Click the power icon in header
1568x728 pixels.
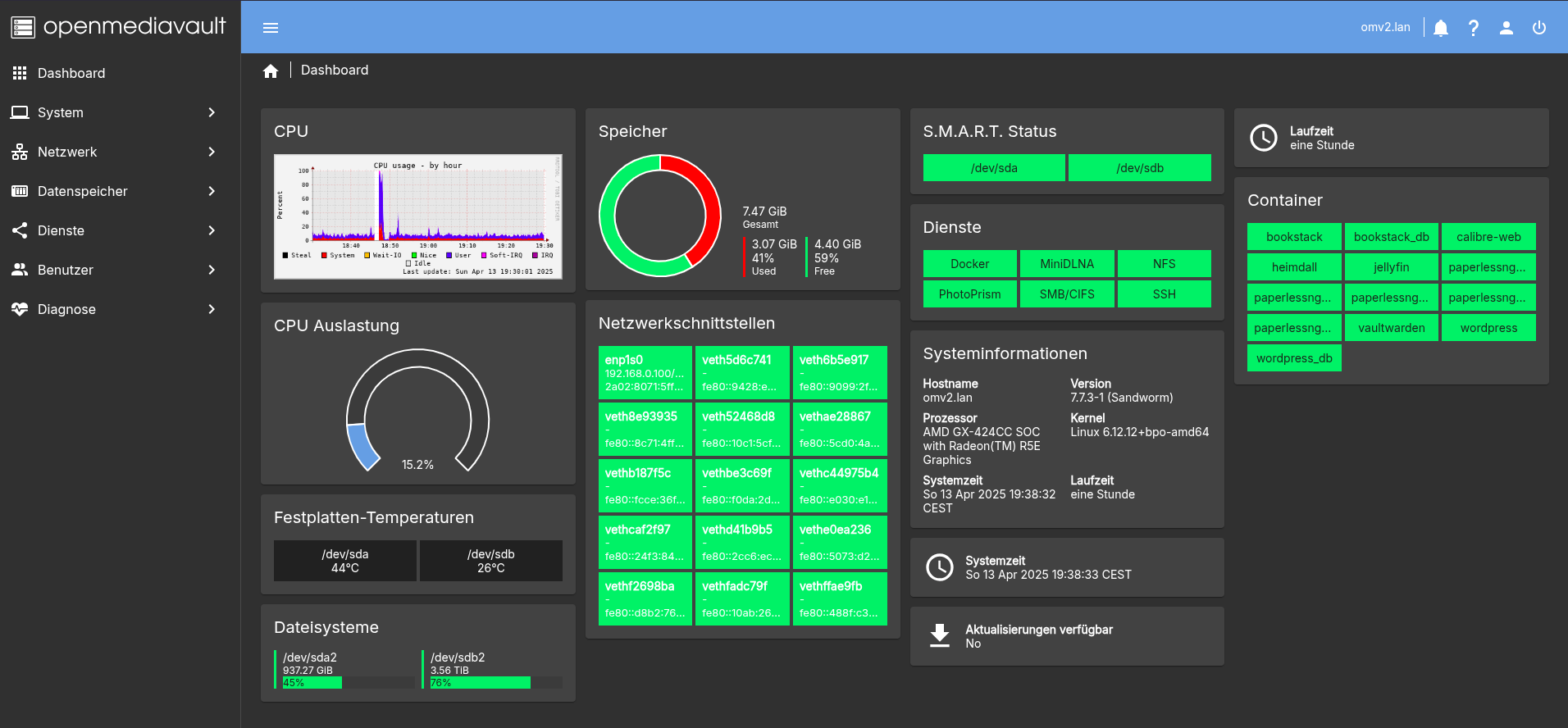click(1539, 28)
